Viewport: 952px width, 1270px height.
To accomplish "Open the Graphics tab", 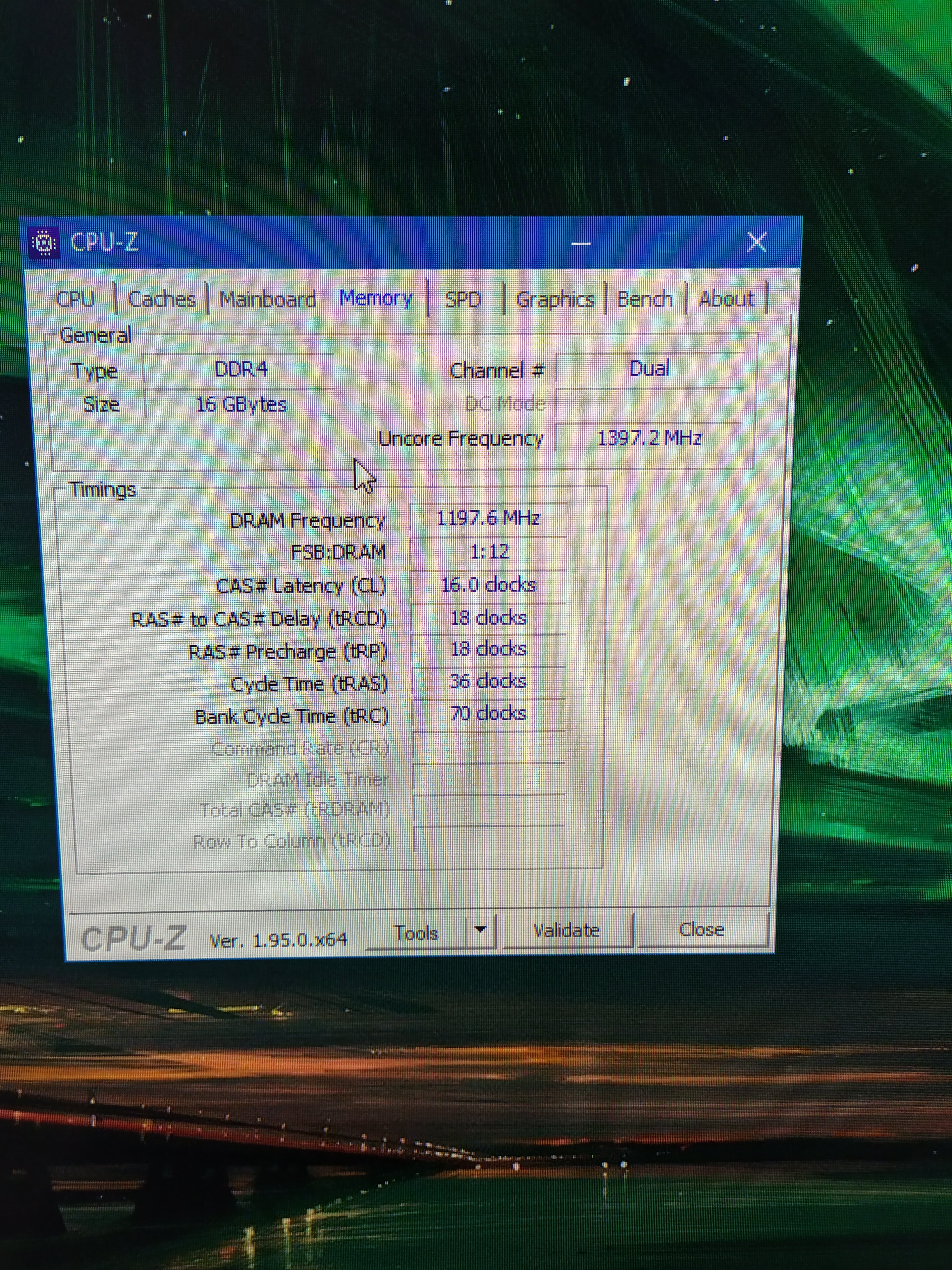I will [x=555, y=299].
